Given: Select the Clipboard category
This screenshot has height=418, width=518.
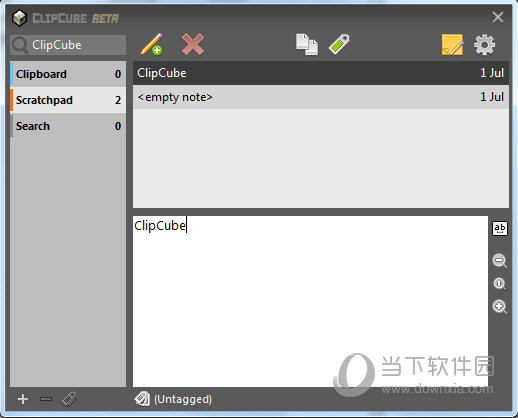Looking at the screenshot, I should 68,74.
